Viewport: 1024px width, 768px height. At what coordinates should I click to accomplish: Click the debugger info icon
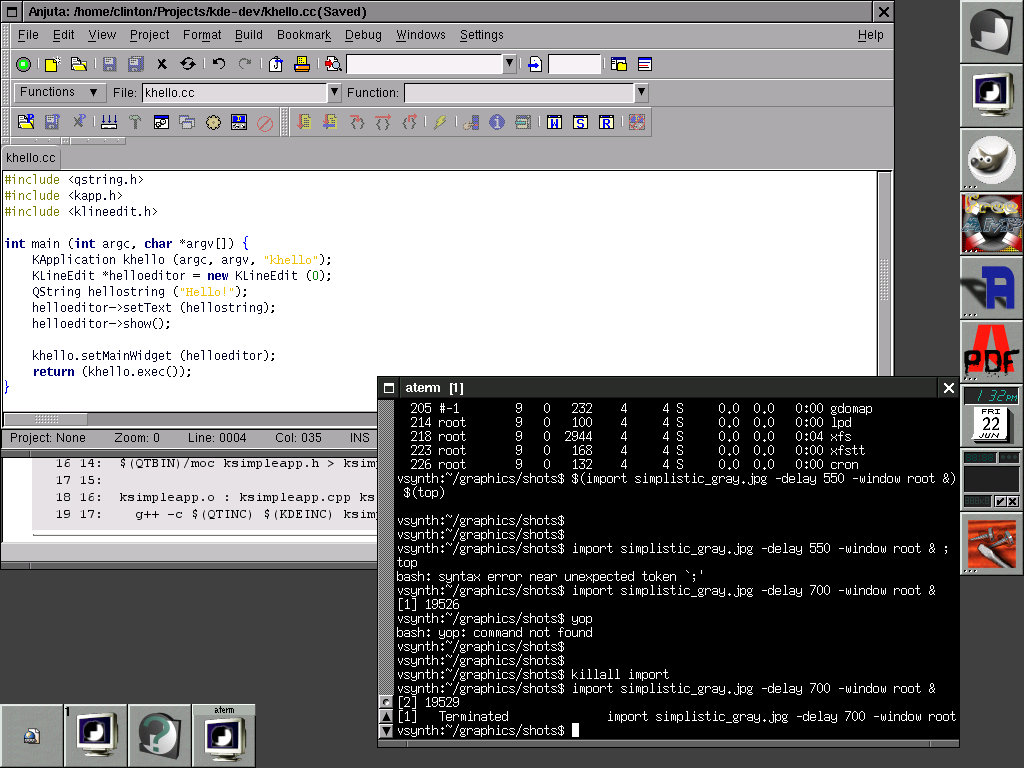coord(497,122)
